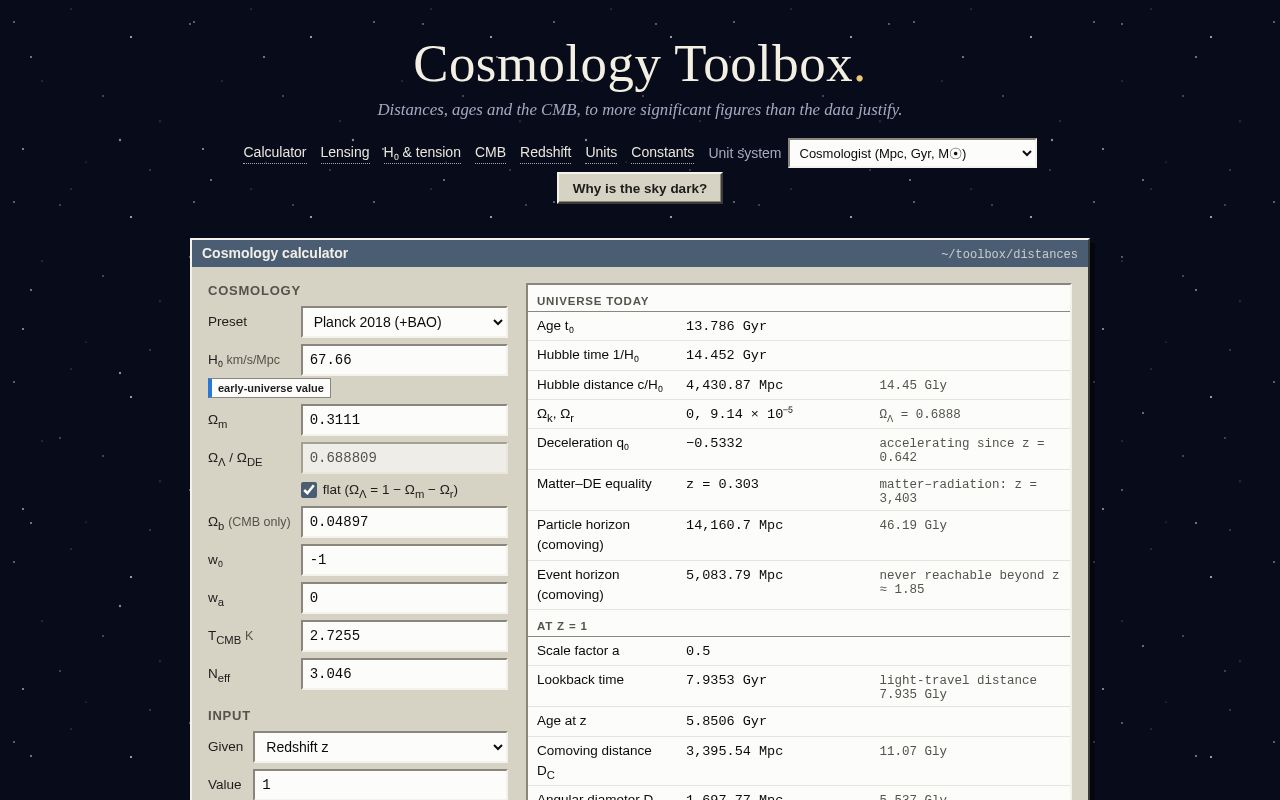The image size is (1280, 800).
Task: Select the Age t₀ value 13.786 Gyr
Action: pyautogui.click(x=726, y=326)
